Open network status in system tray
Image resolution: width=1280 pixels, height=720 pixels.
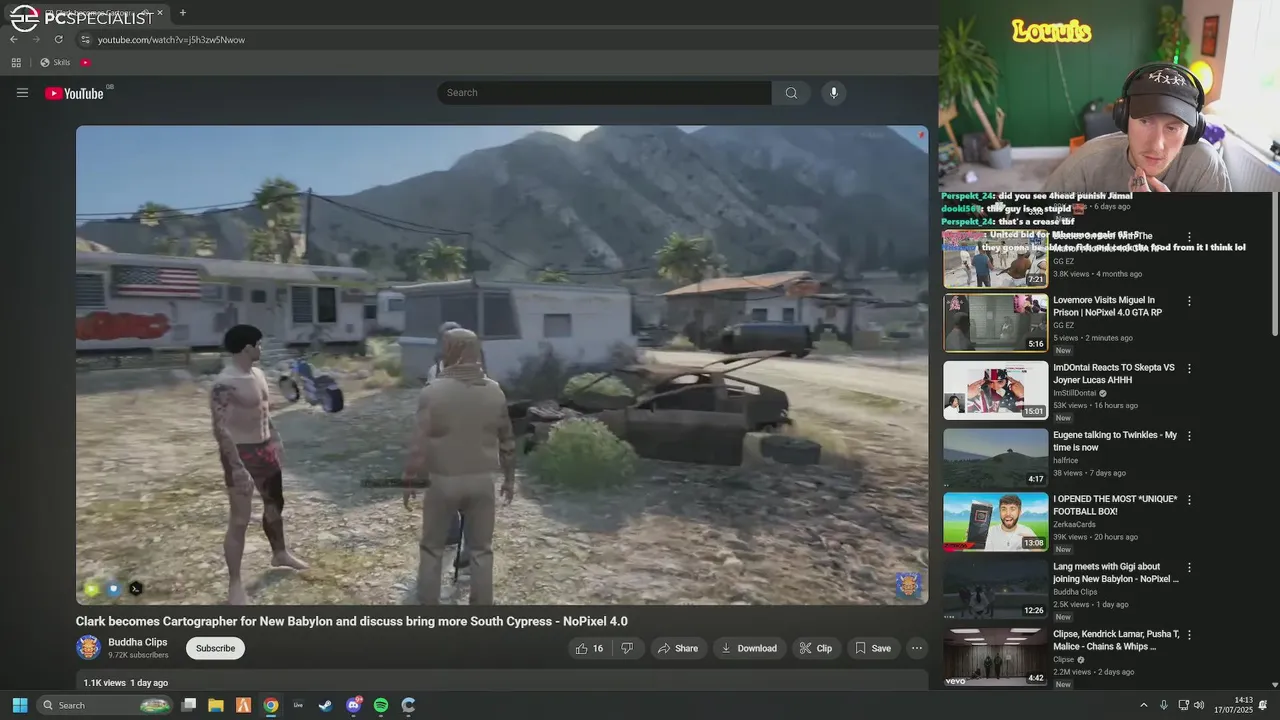1183,705
